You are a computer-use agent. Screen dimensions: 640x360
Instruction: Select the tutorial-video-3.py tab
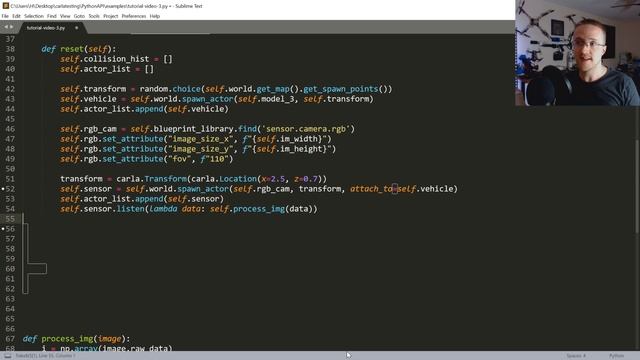[46, 28]
